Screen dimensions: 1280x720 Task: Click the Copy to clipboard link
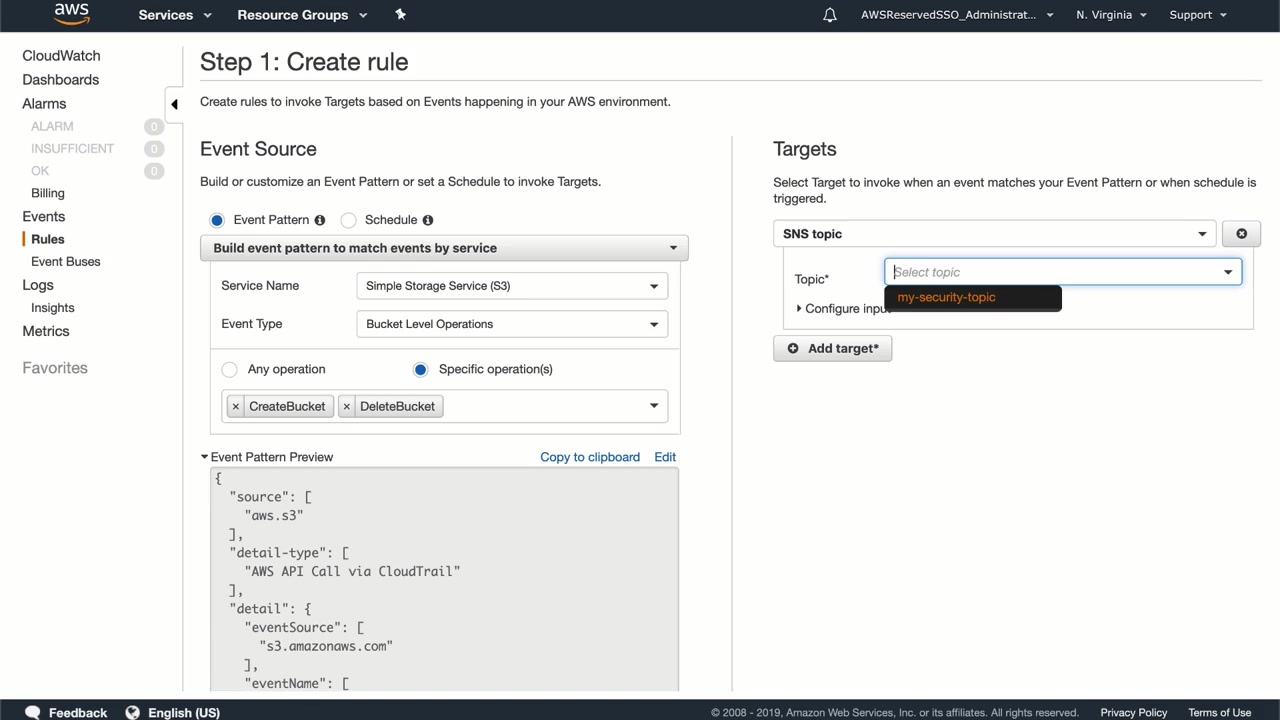pos(590,457)
